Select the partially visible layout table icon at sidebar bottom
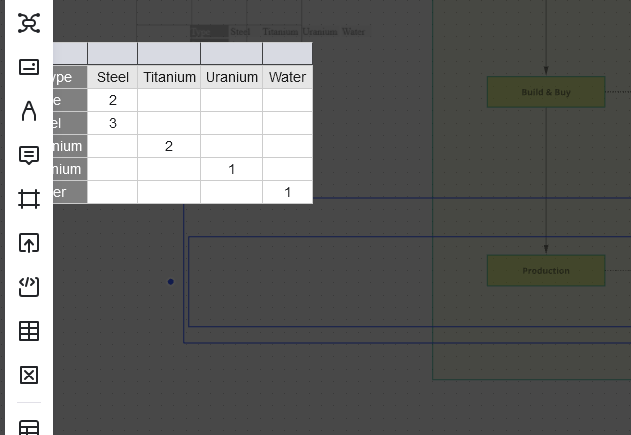 [29, 427]
